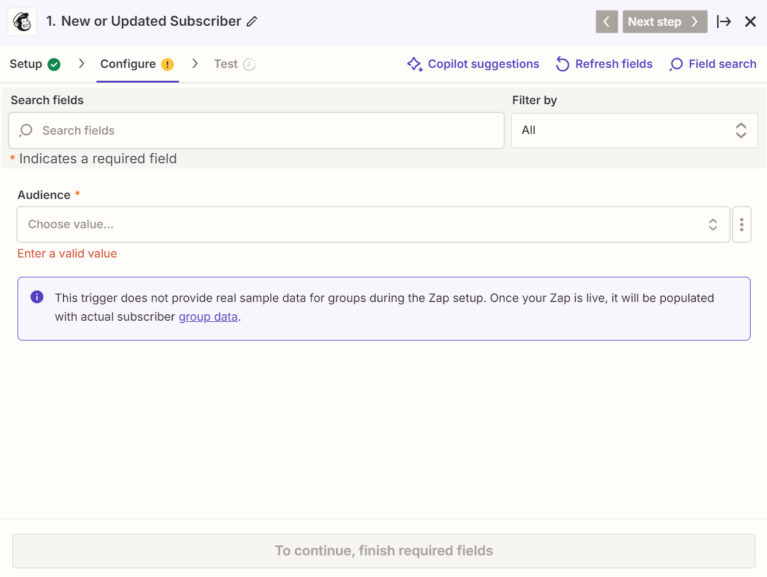
Task: Click the yellow Configure warning icon
Action: click(167, 64)
